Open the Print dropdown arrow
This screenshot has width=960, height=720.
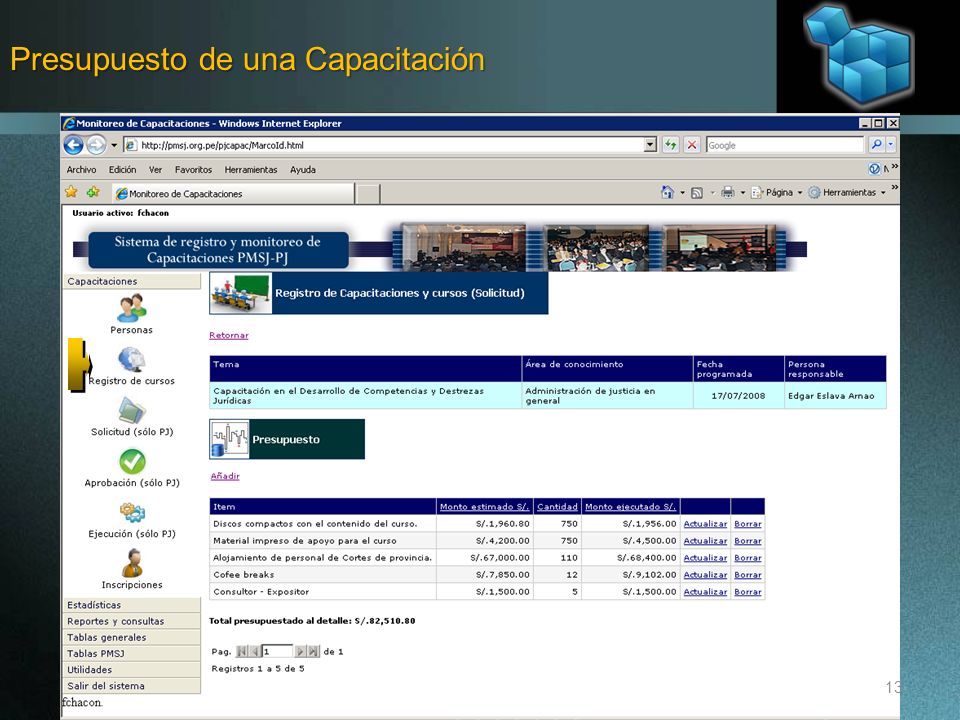(x=743, y=193)
